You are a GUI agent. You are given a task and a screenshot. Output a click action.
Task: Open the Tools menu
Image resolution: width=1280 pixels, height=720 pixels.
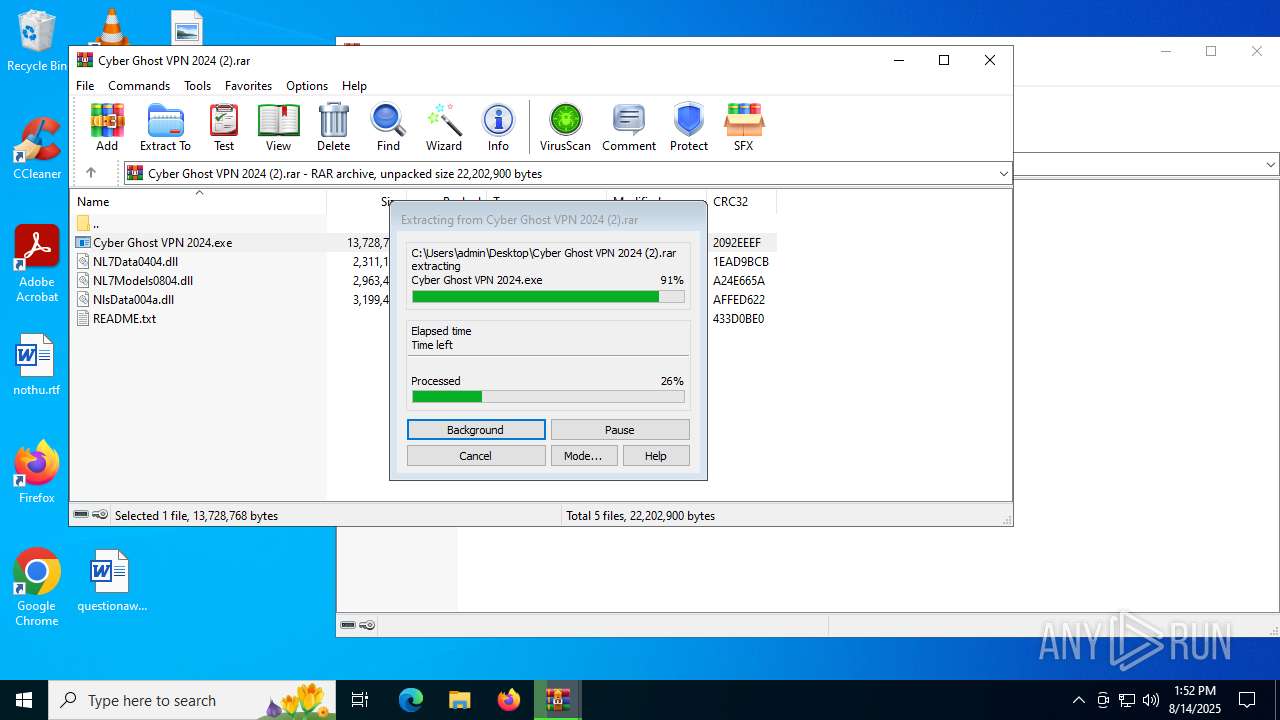(197, 86)
